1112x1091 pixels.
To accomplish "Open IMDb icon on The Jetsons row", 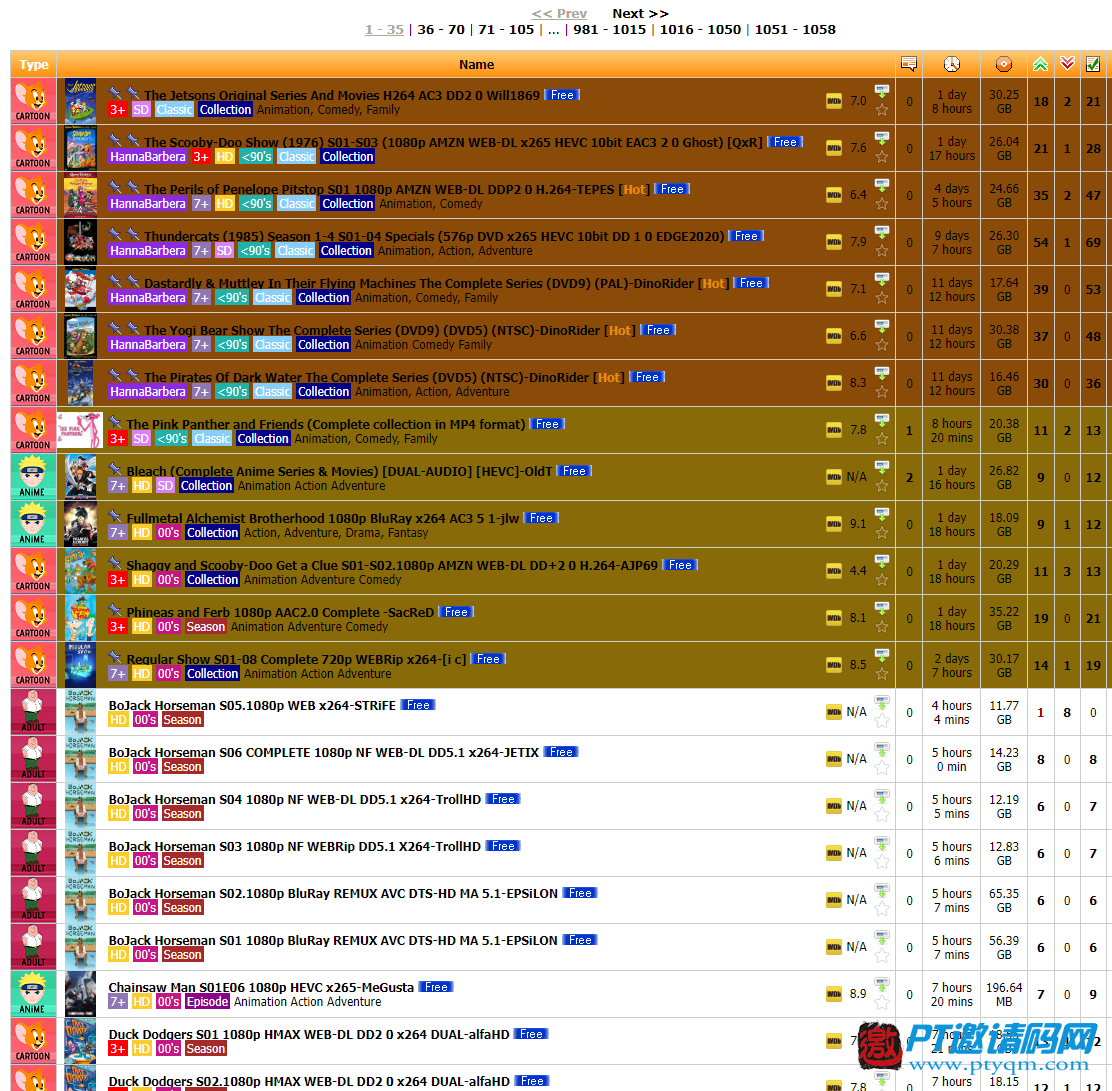I will point(834,101).
